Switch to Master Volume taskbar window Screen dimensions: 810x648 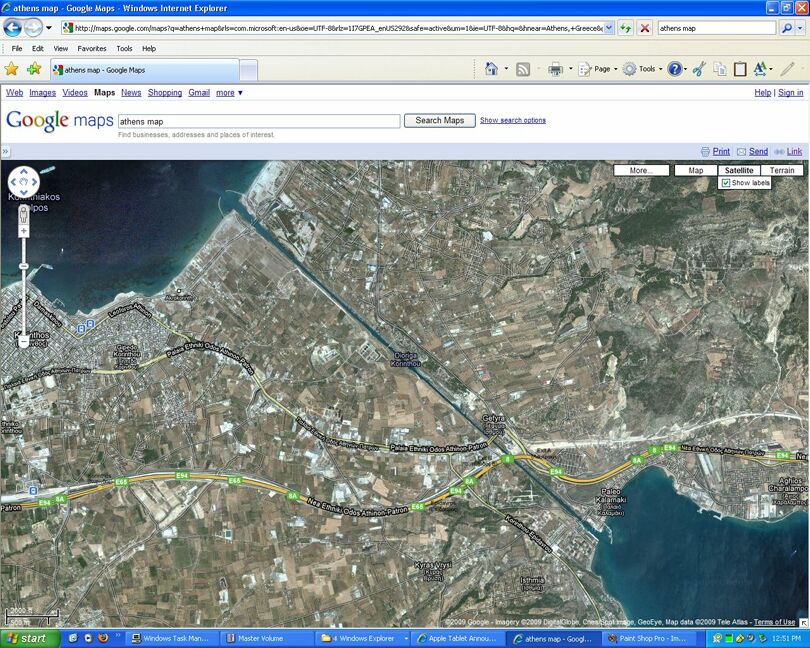(x=268, y=639)
